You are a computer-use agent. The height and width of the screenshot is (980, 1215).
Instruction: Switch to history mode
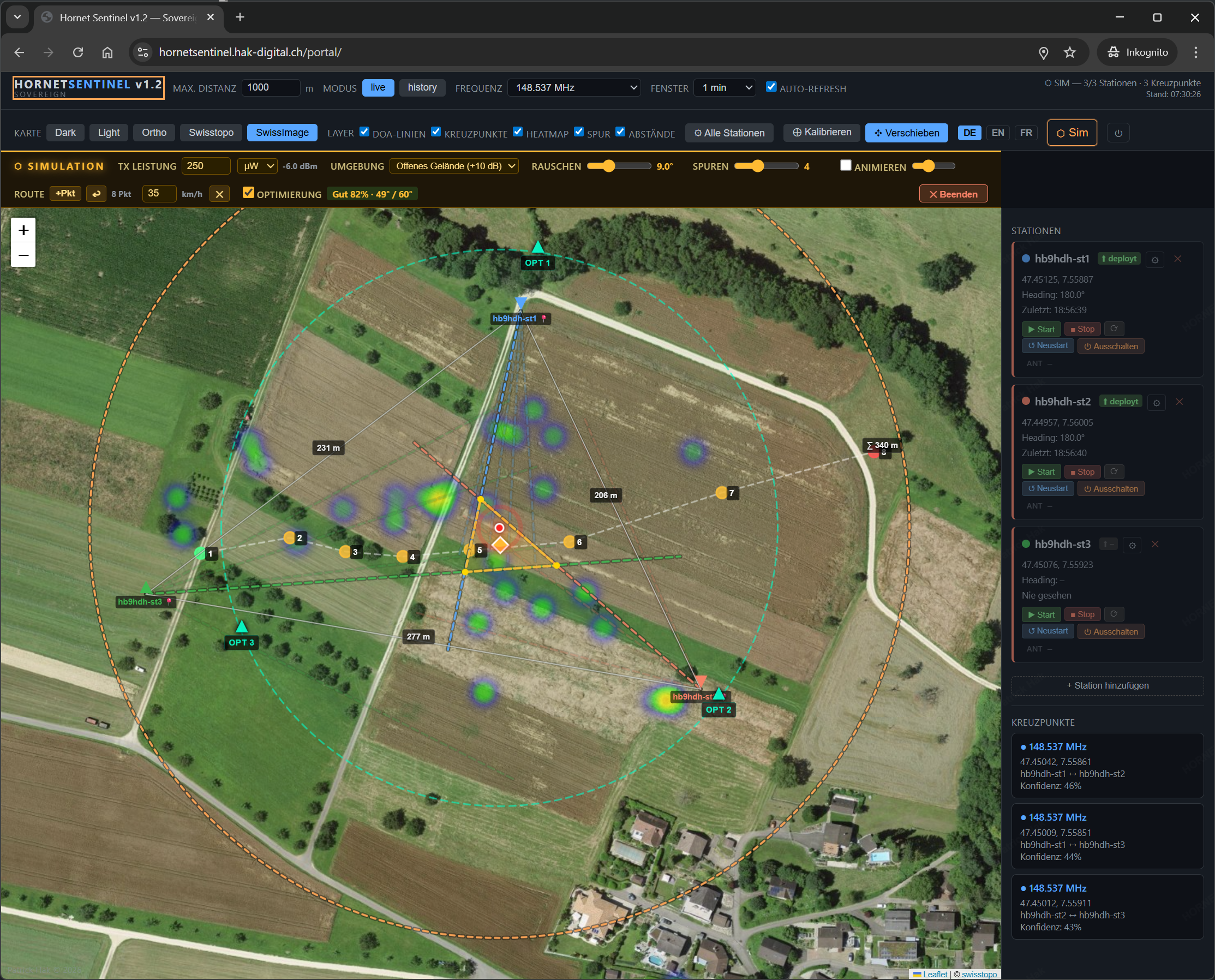[x=422, y=87]
